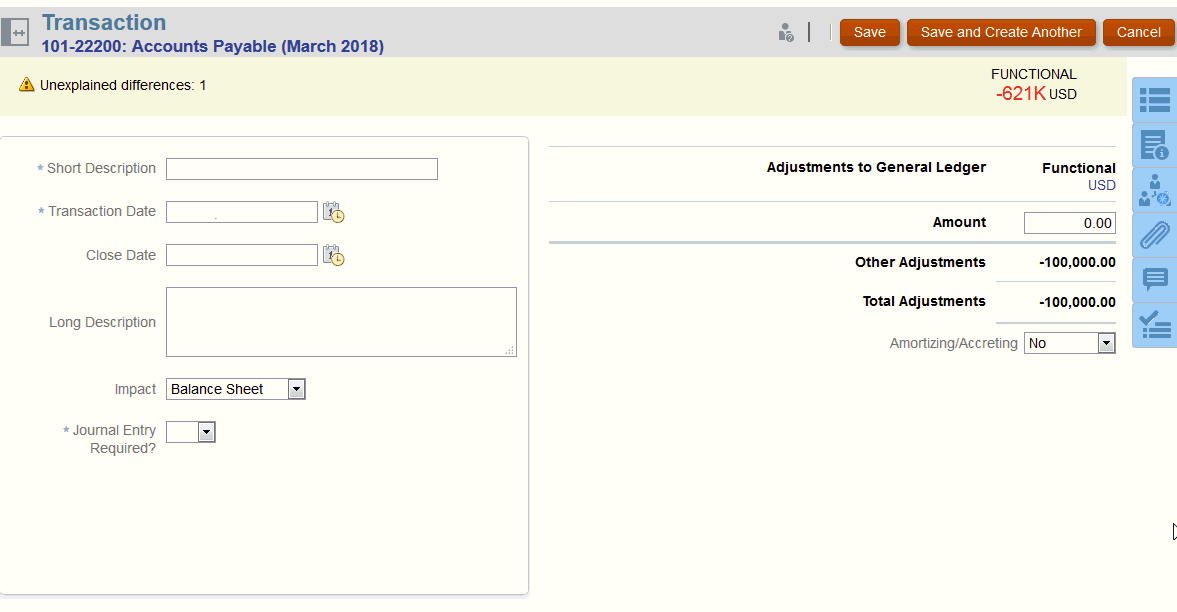Open the user workflow panel icon
The width and height of the screenshot is (1177, 612).
tap(1155, 190)
